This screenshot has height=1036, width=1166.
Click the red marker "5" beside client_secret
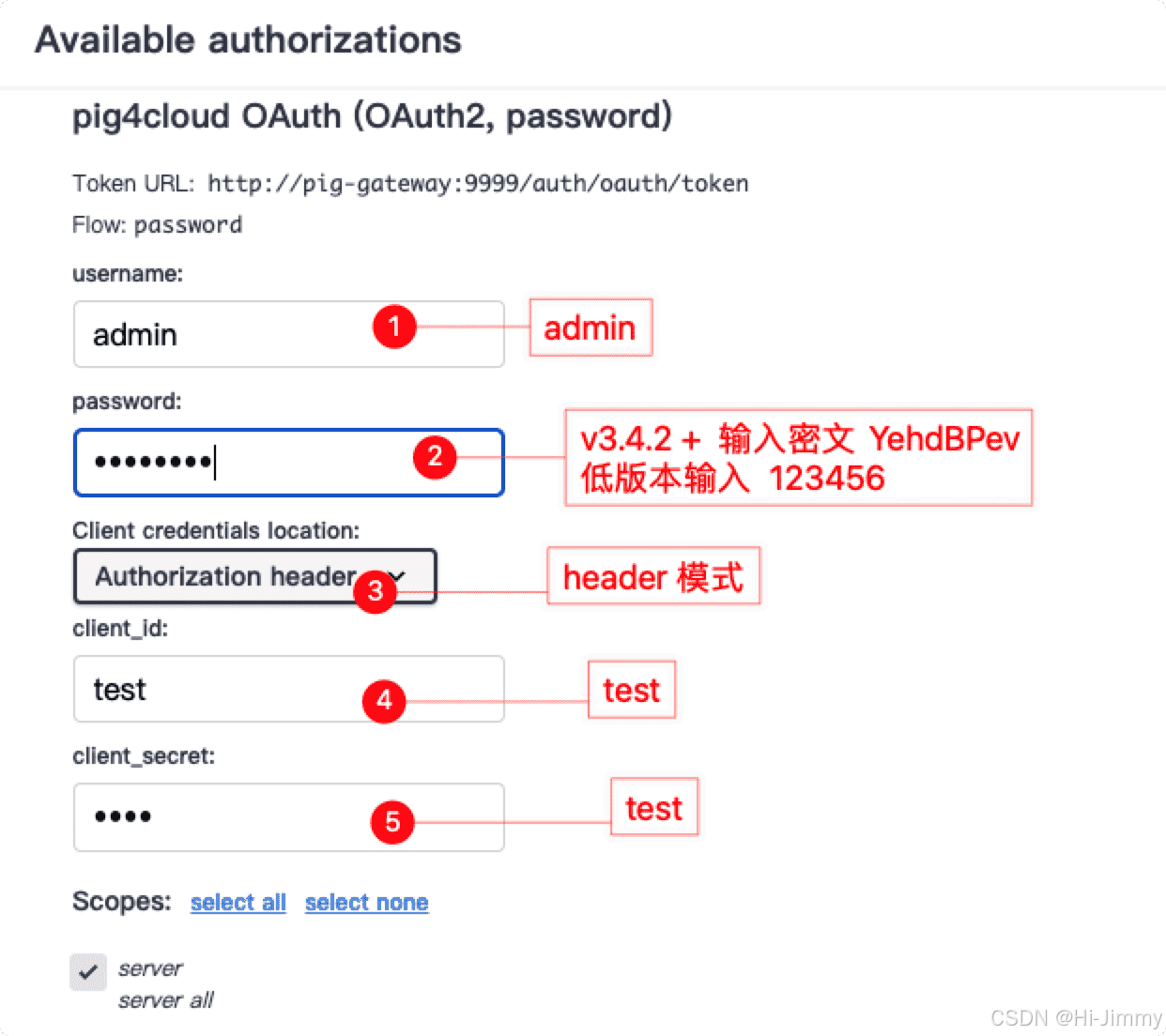[392, 823]
